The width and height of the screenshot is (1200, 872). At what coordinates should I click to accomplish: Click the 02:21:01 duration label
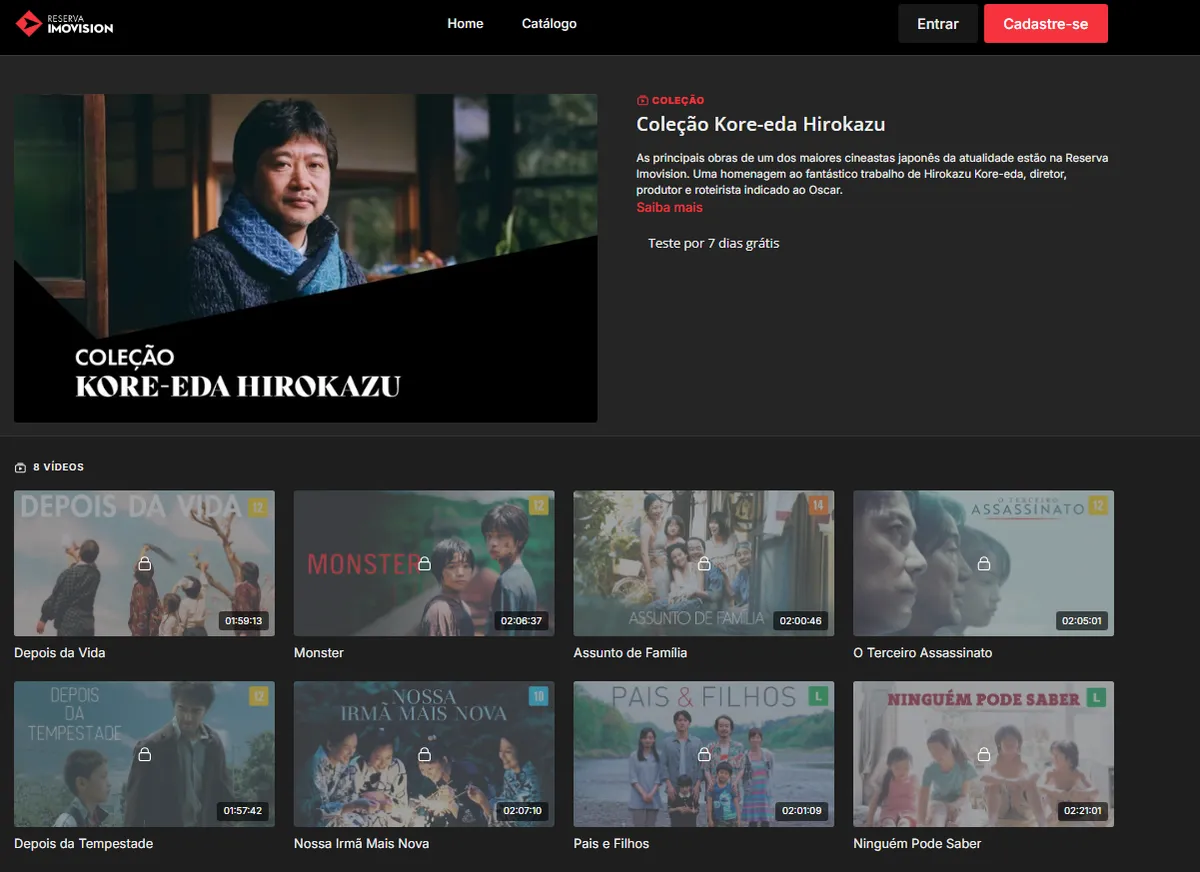pyautogui.click(x=1082, y=811)
